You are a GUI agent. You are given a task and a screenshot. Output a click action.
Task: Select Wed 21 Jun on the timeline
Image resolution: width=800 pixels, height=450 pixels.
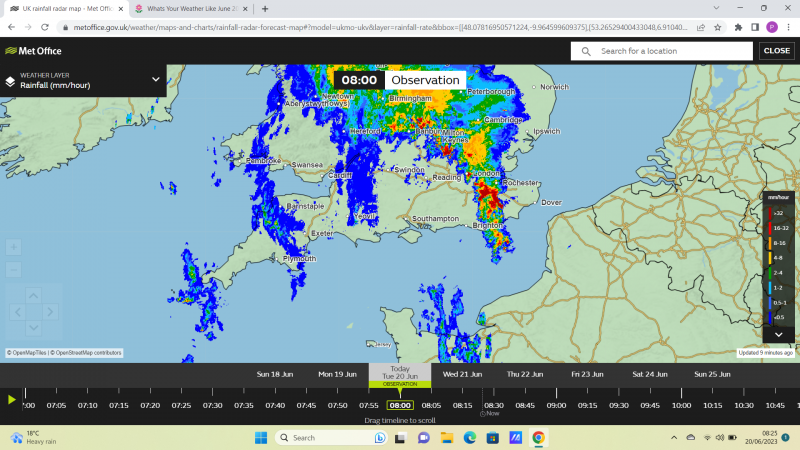tap(462, 374)
